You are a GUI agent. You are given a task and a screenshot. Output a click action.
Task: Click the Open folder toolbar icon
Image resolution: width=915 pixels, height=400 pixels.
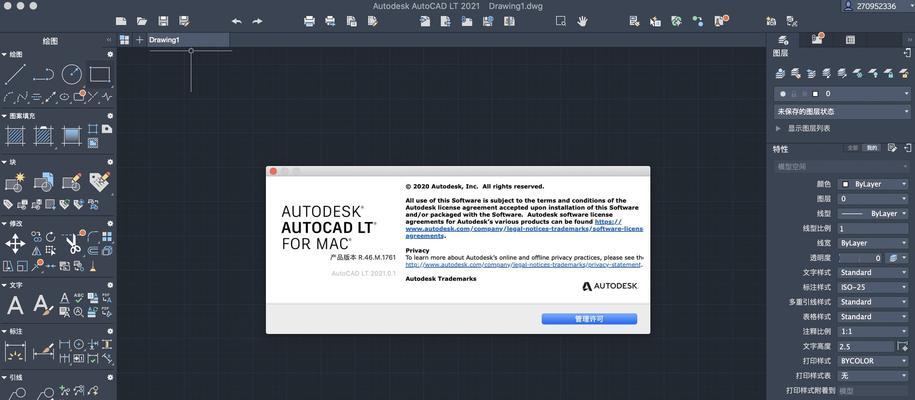pos(142,21)
